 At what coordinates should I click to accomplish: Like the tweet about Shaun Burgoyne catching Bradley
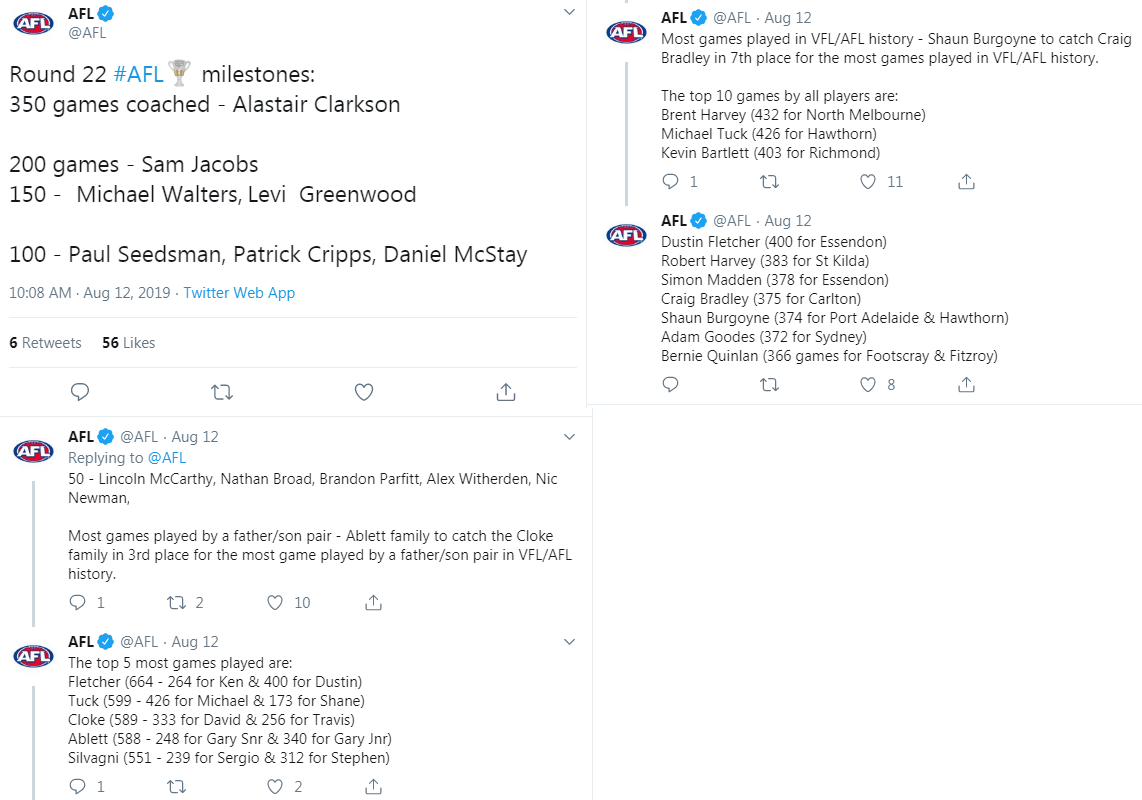point(867,181)
